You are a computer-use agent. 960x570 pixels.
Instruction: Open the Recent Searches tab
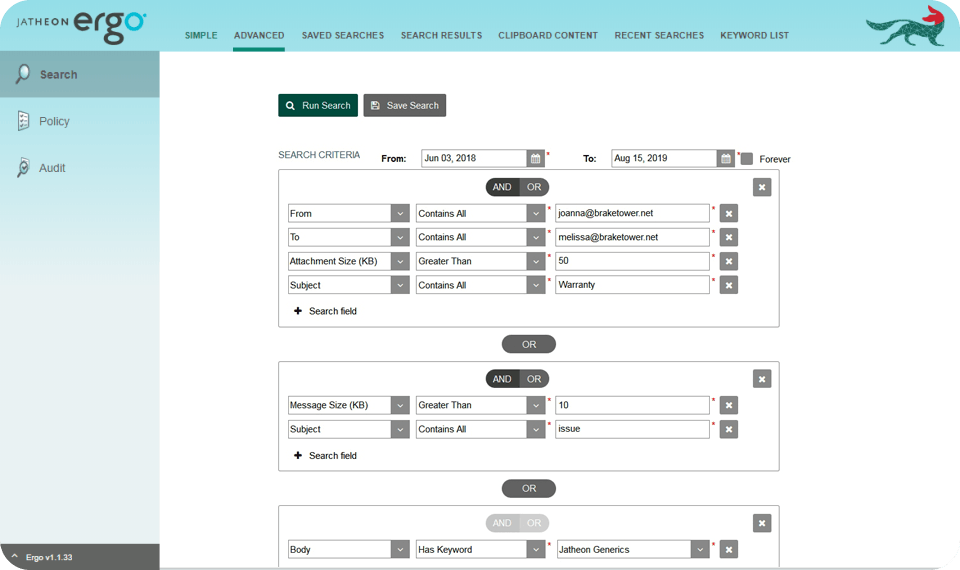click(x=659, y=36)
